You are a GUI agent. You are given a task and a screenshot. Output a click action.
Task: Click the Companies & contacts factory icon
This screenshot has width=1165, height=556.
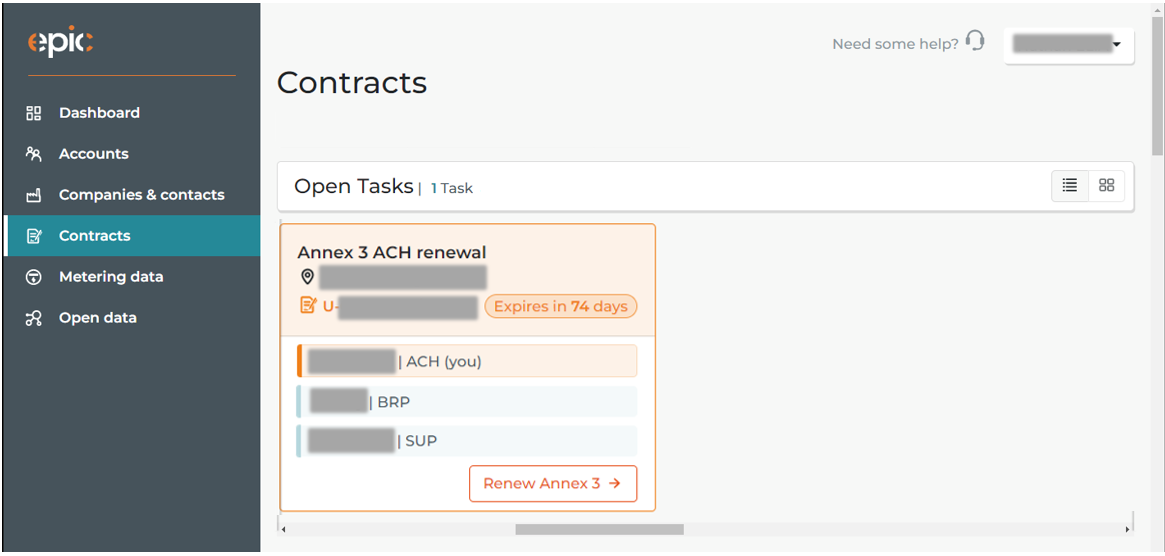coord(33,195)
